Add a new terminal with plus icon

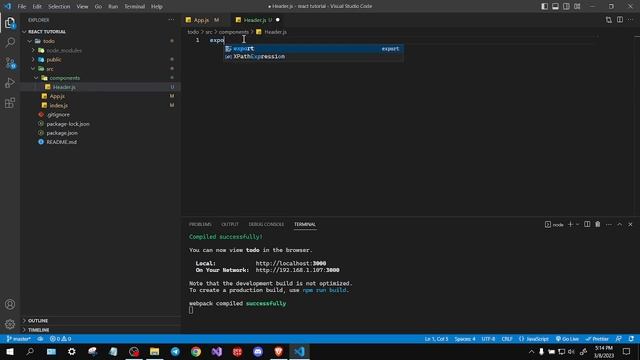[571, 224]
